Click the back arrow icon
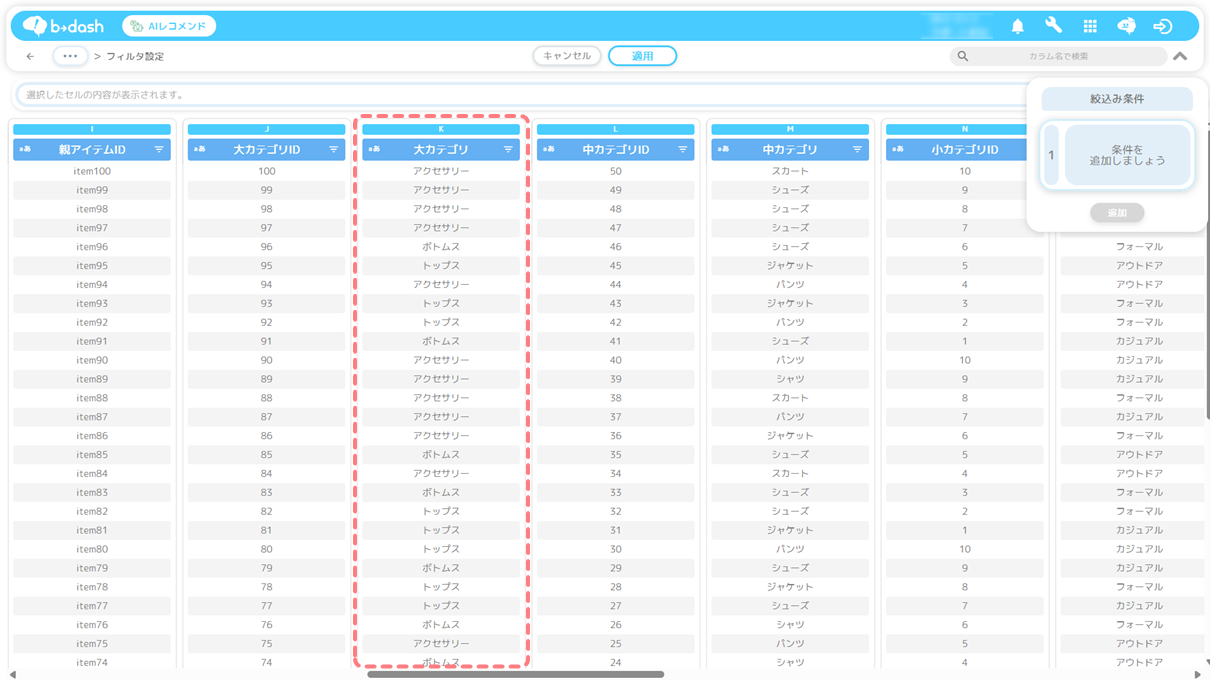The width and height of the screenshot is (1210, 680). 30,57
